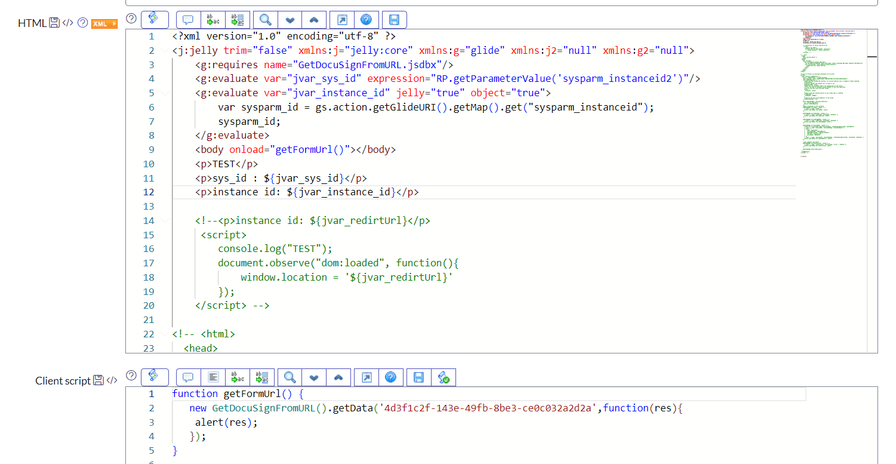Click the save disk in Client script toolbar
Image resolution: width=896 pixels, height=464 pixels.
[418, 377]
